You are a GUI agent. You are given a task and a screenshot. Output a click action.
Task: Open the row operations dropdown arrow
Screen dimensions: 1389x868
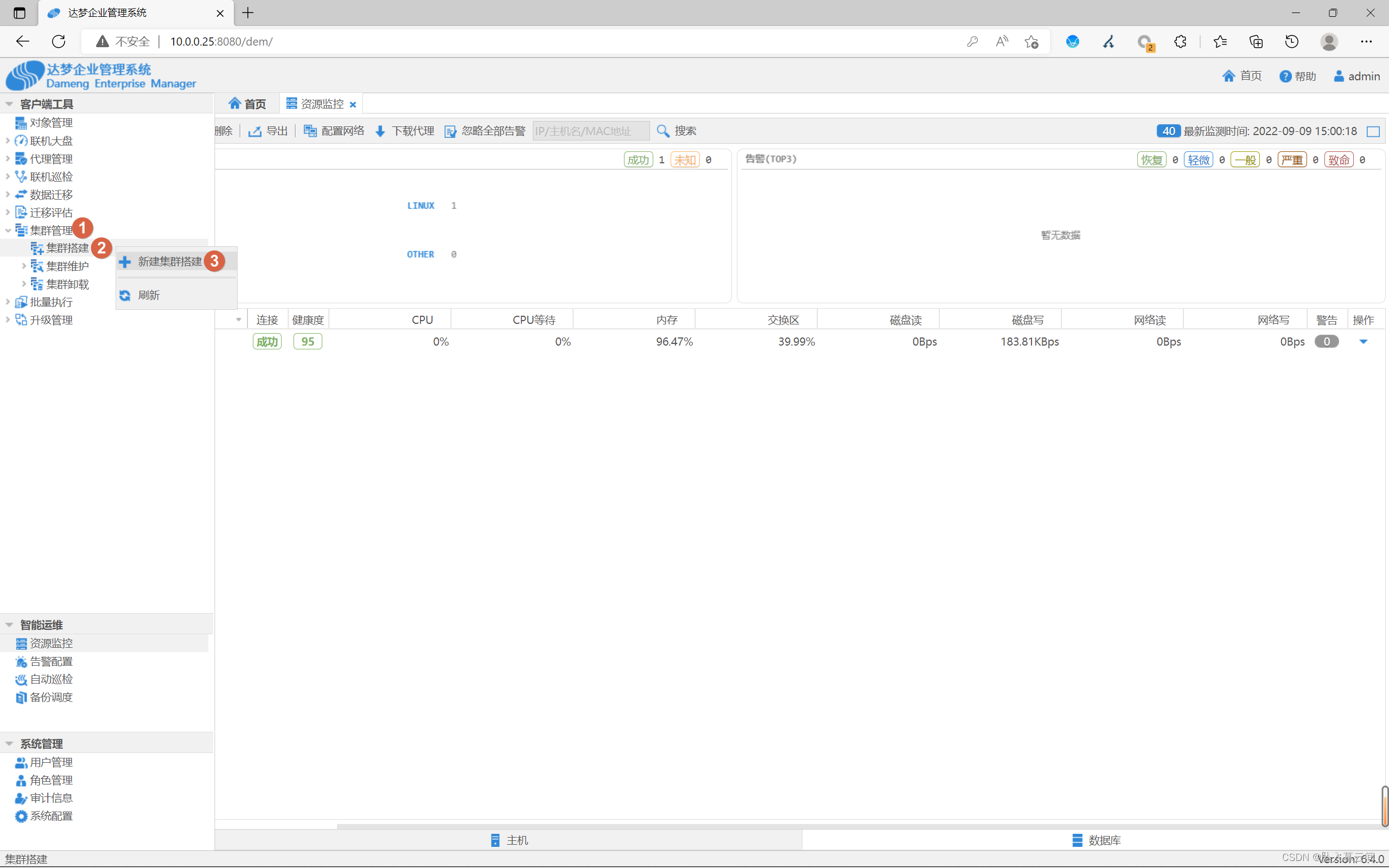(1363, 342)
